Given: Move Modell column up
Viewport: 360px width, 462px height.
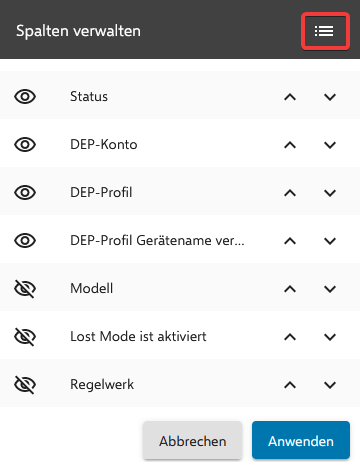Looking at the screenshot, I should 290,289.
